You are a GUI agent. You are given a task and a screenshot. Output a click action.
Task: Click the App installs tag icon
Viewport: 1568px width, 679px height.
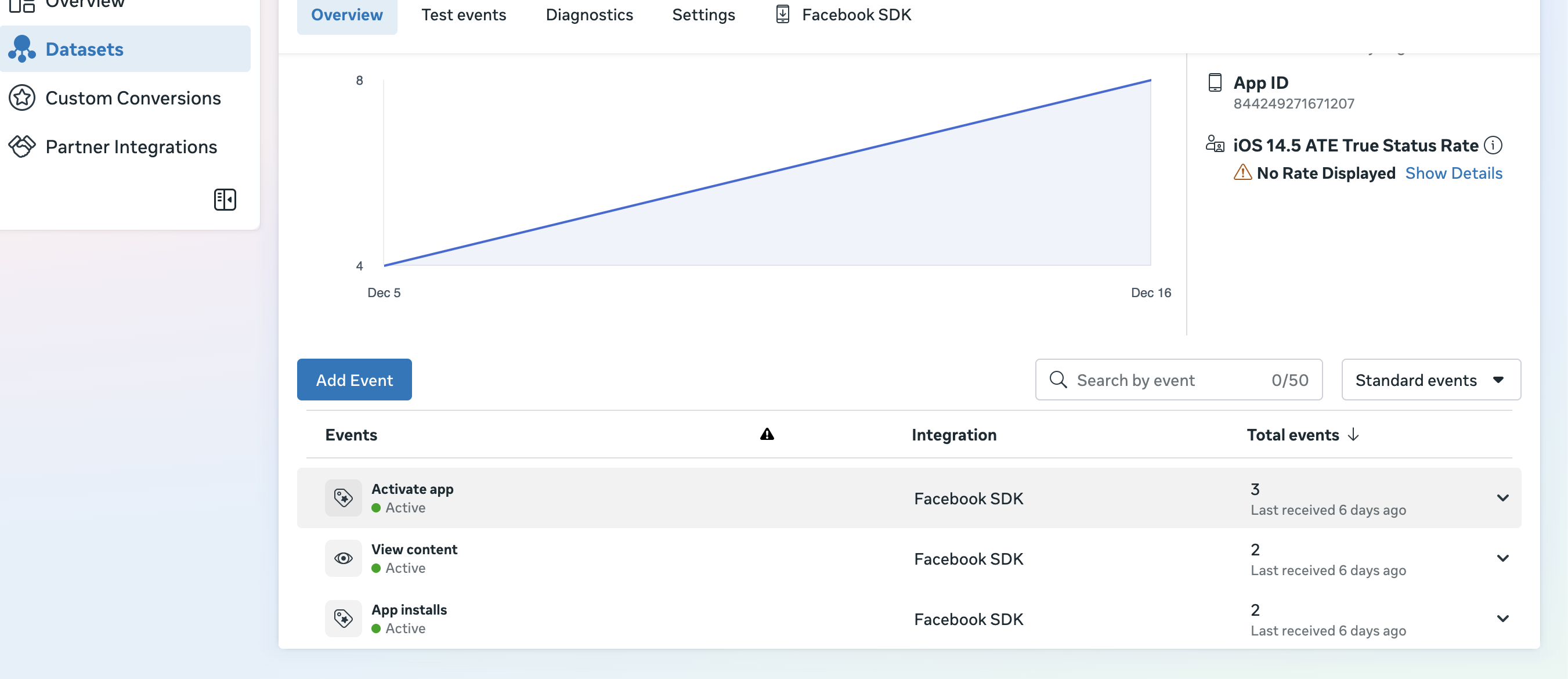344,618
